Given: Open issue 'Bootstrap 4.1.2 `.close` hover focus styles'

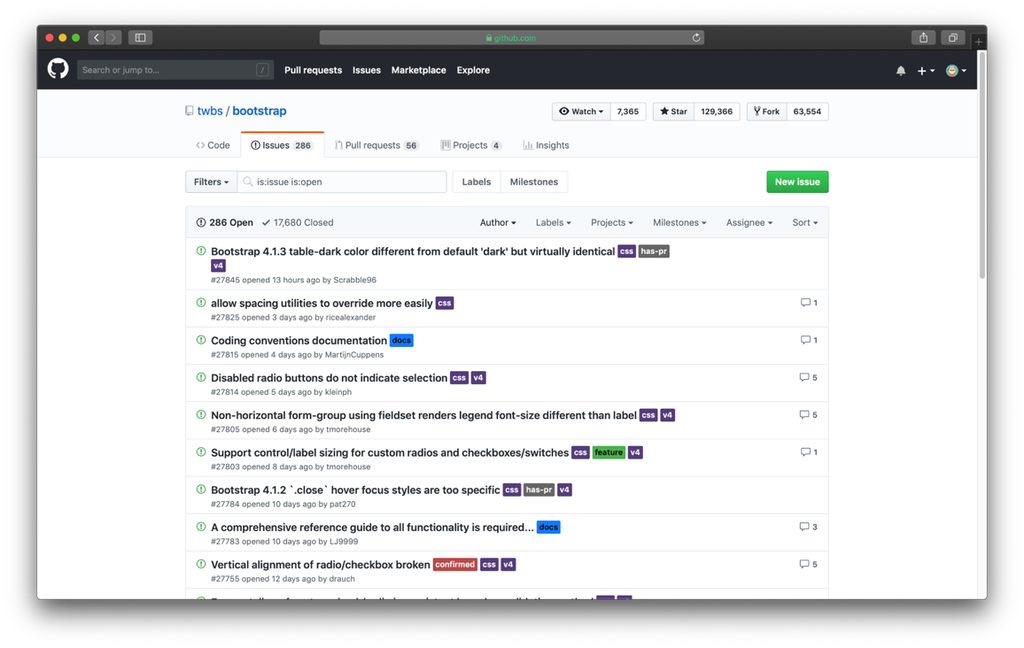Looking at the screenshot, I should pos(355,490).
